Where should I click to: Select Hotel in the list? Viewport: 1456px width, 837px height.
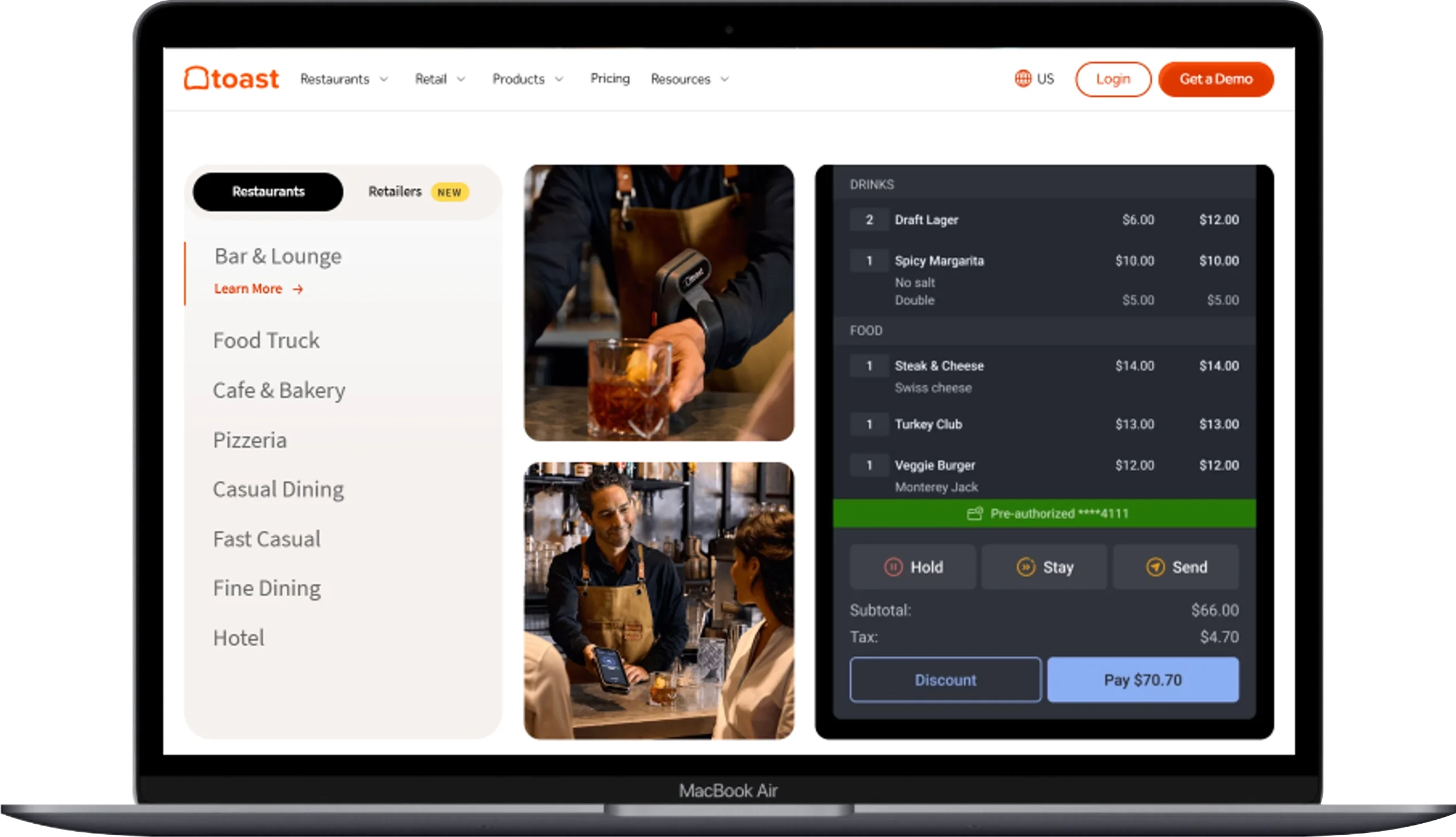pyautogui.click(x=239, y=638)
